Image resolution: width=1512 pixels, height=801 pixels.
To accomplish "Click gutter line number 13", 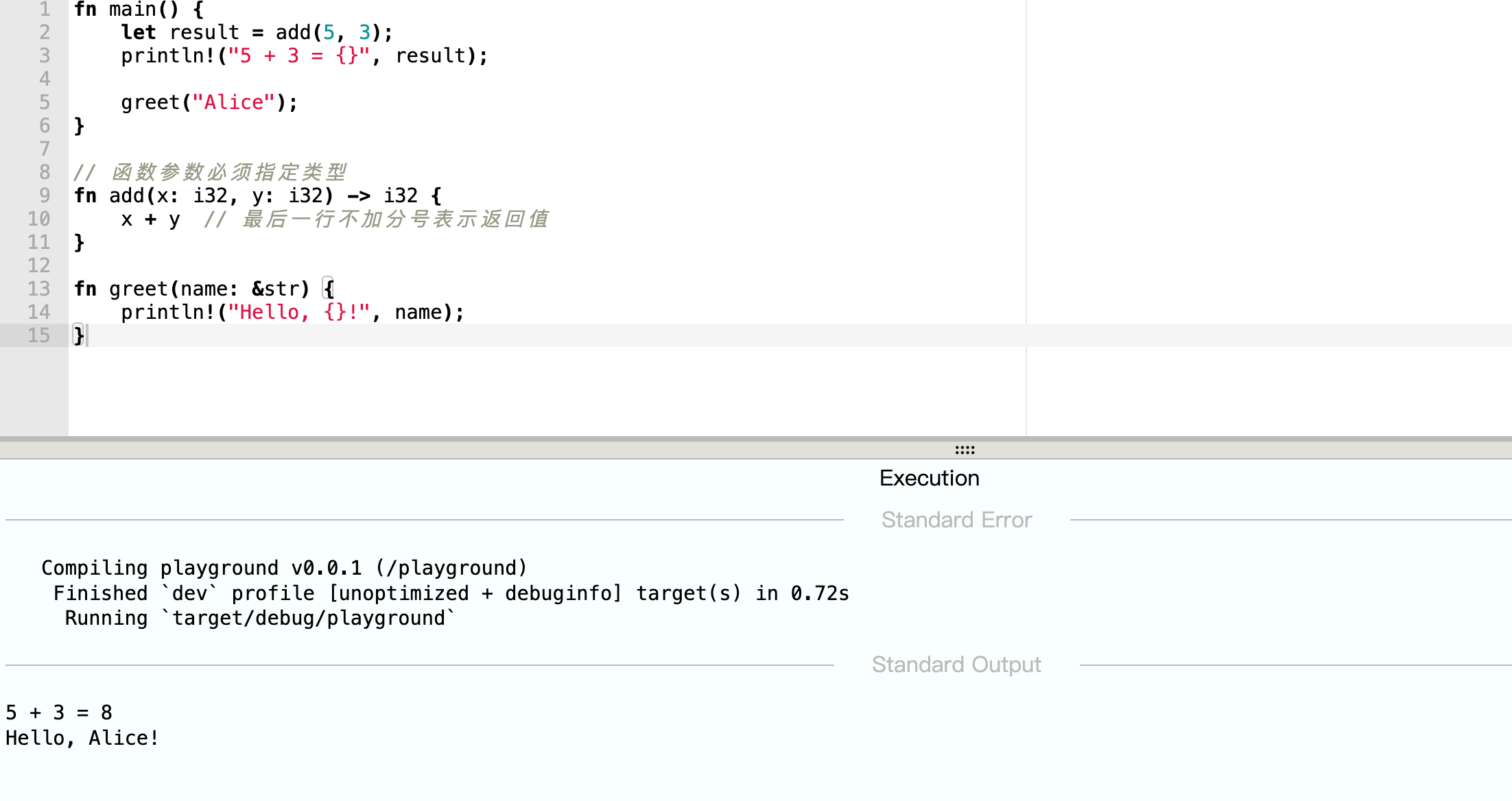I will pyautogui.click(x=38, y=289).
